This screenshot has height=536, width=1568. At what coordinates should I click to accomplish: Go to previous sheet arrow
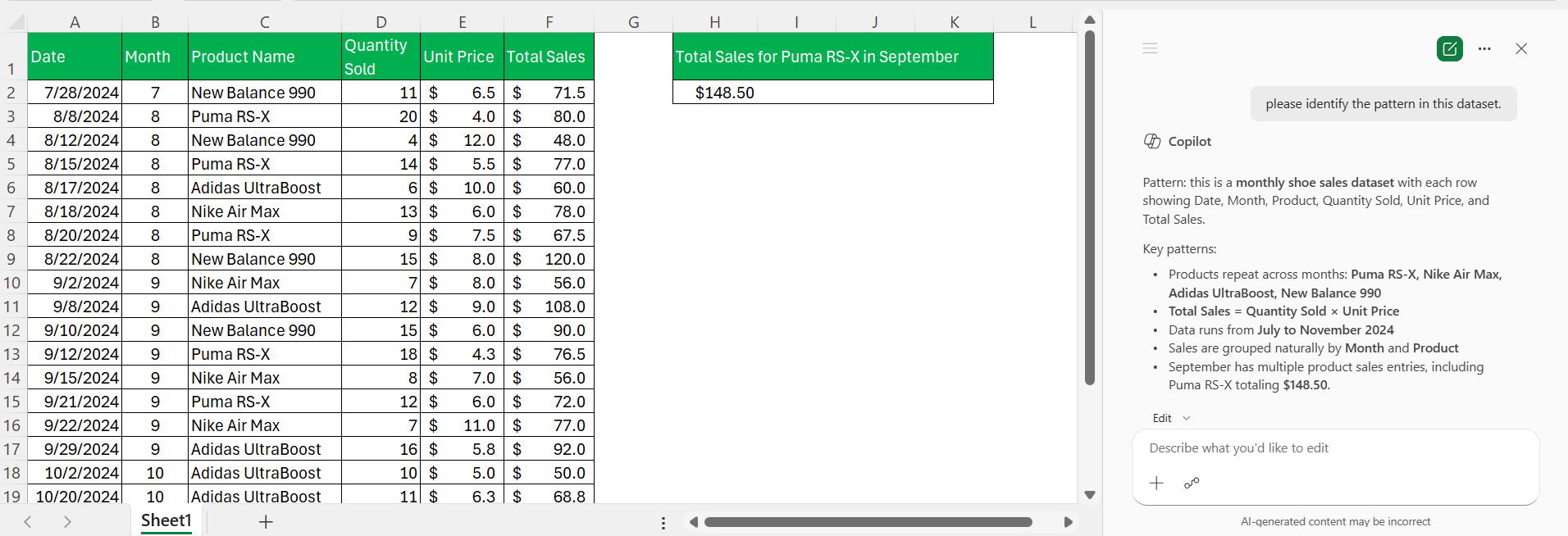click(28, 521)
